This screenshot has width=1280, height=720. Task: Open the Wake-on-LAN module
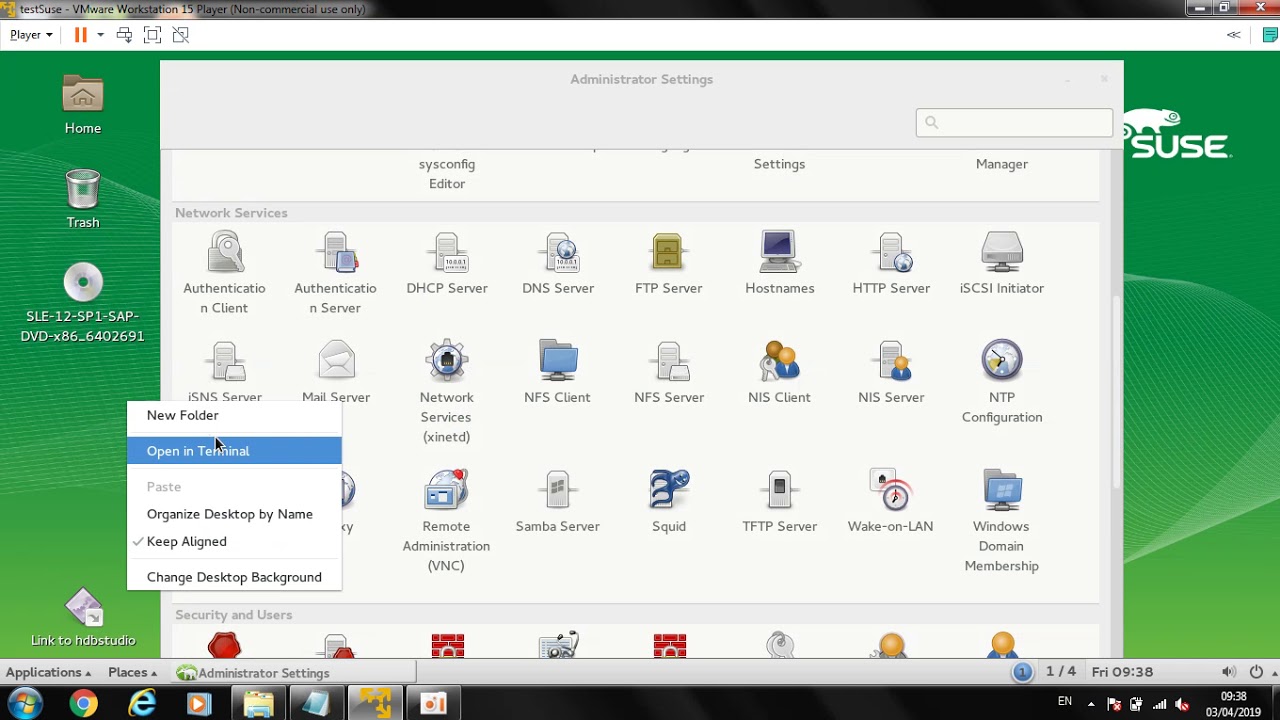[x=890, y=501]
